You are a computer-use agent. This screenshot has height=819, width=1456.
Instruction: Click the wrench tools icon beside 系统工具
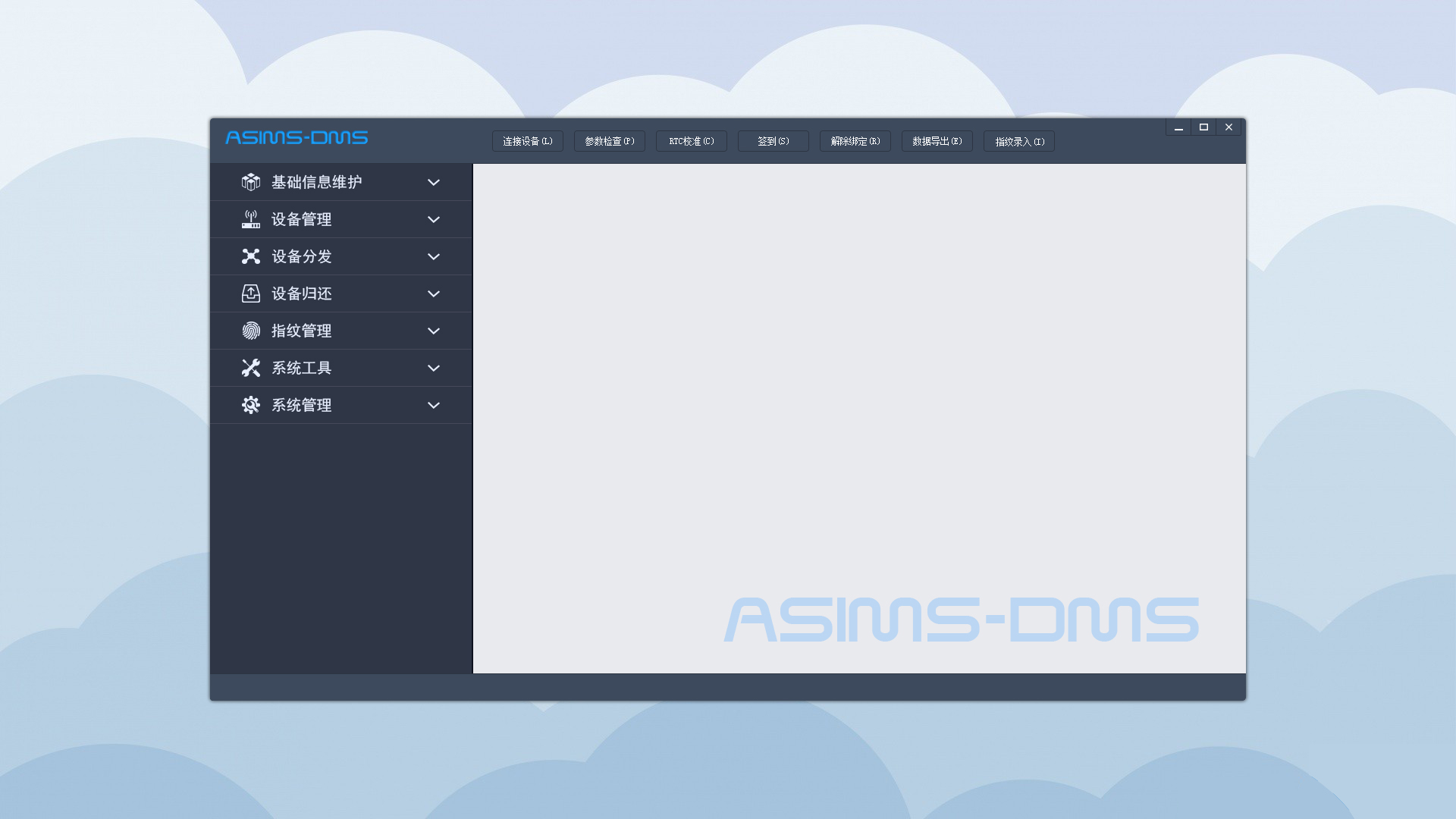(251, 368)
